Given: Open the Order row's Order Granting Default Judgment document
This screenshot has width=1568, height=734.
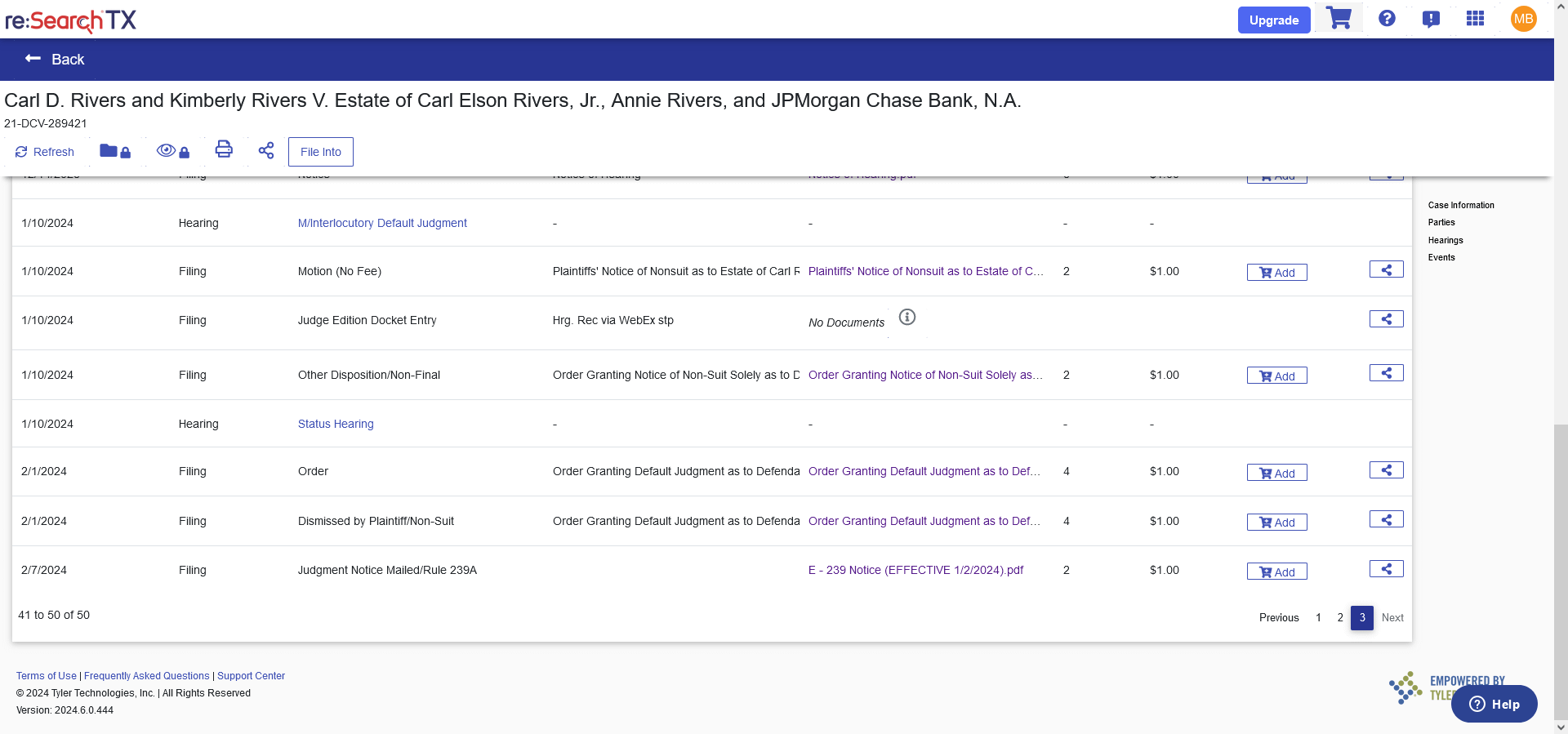Looking at the screenshot, I should tap(924, 471).
